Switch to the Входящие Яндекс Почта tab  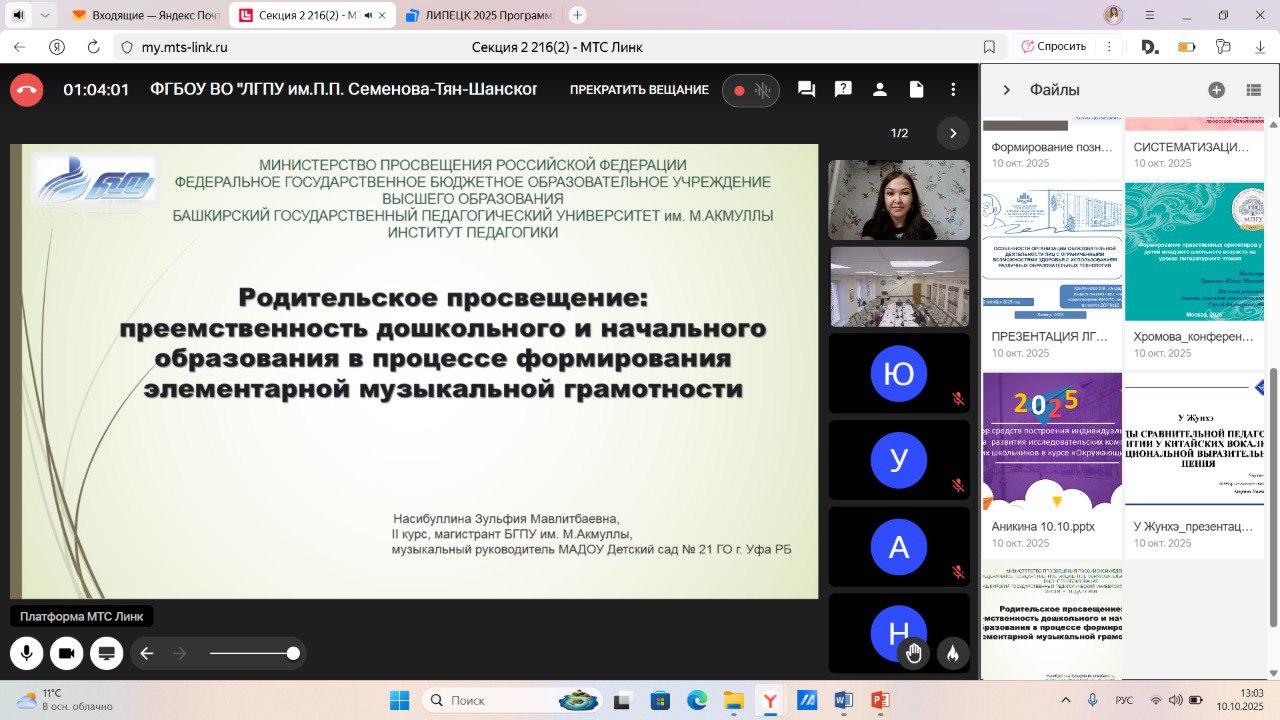[x=148, y=16]
